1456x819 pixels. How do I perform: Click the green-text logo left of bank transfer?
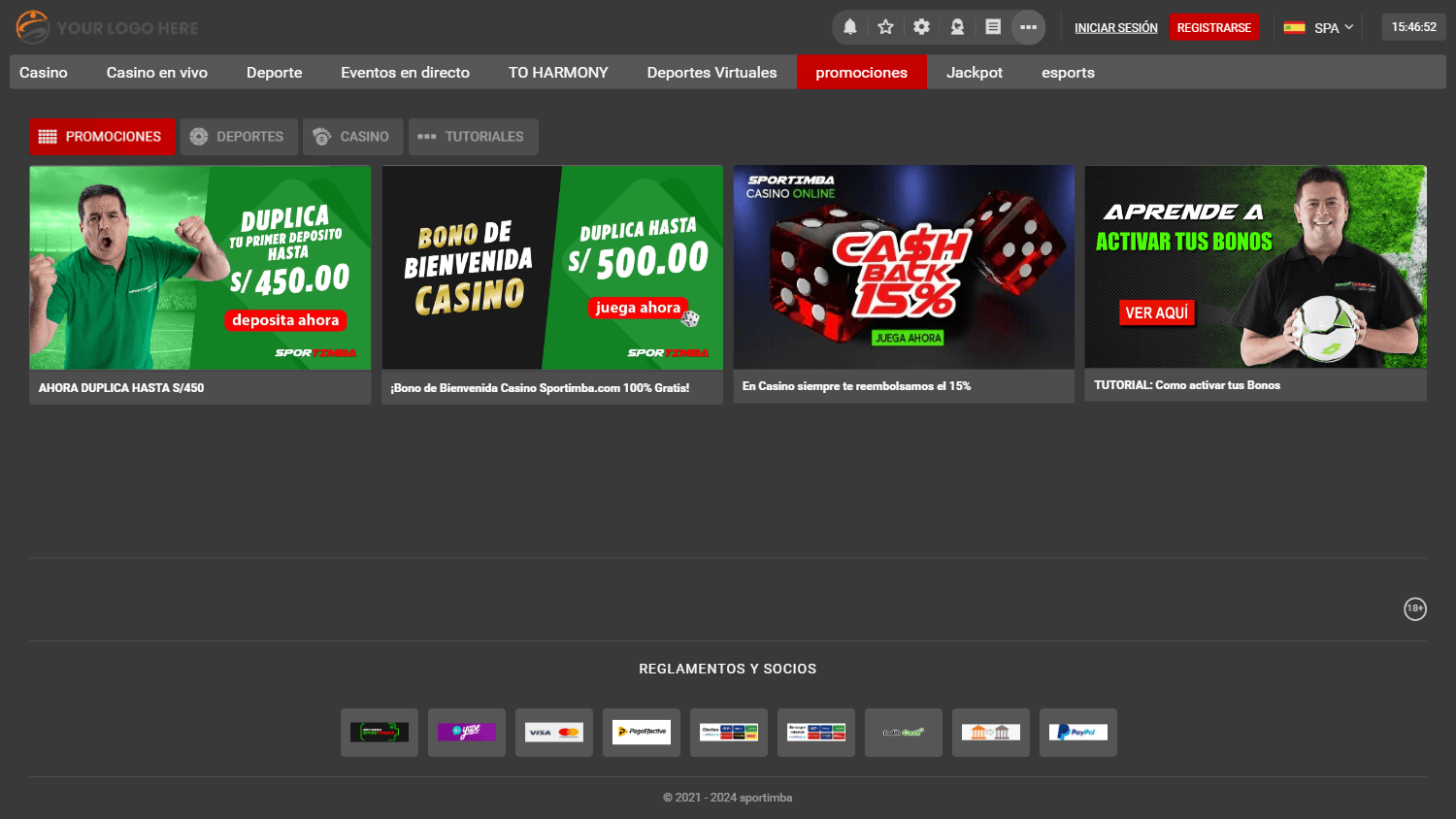click(904, 733)
